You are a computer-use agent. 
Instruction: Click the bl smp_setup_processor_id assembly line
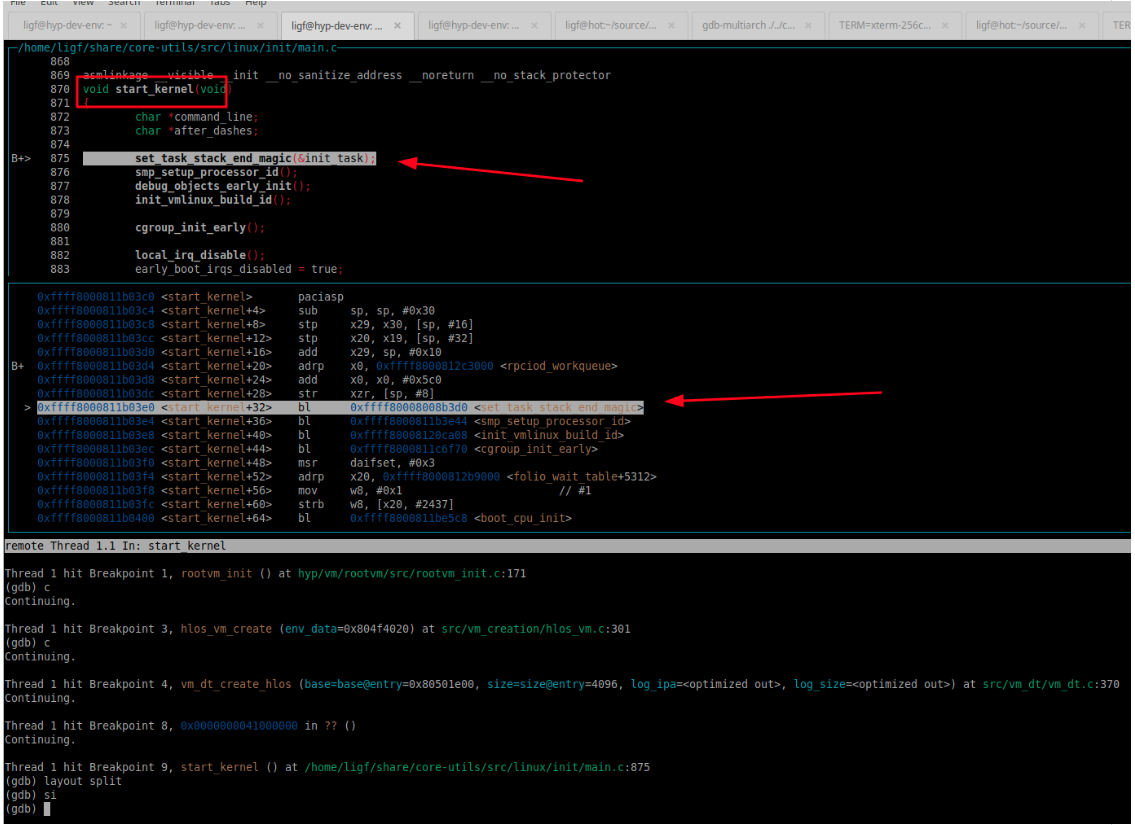pyautogui.click(x=334, y=422)
